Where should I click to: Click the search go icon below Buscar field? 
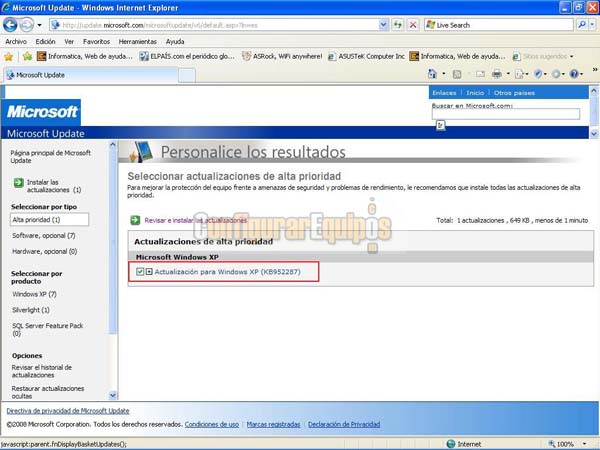click(440, 125)
